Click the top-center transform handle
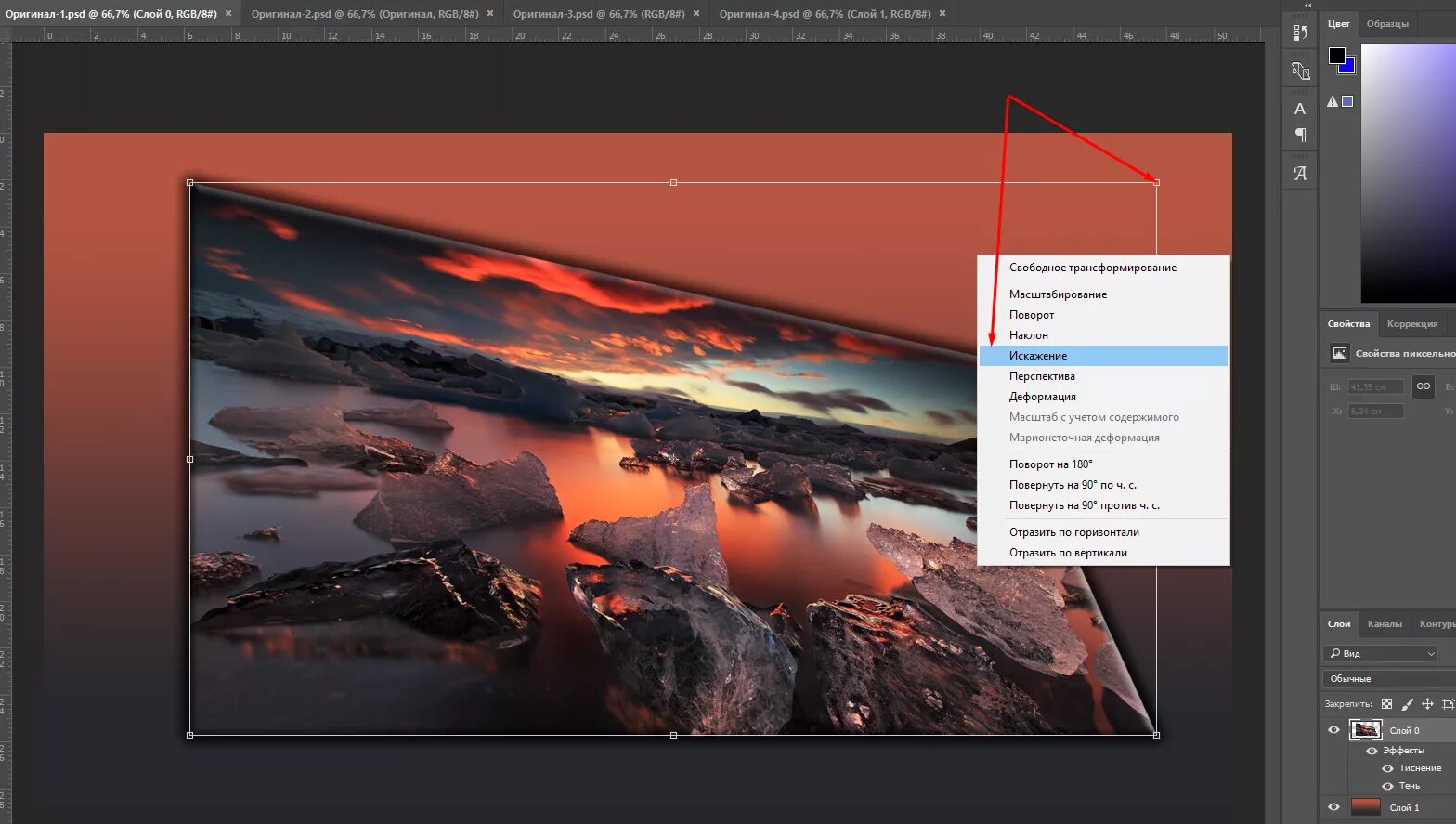Viewport: 1456px width, 824px height. coord(673,183)
